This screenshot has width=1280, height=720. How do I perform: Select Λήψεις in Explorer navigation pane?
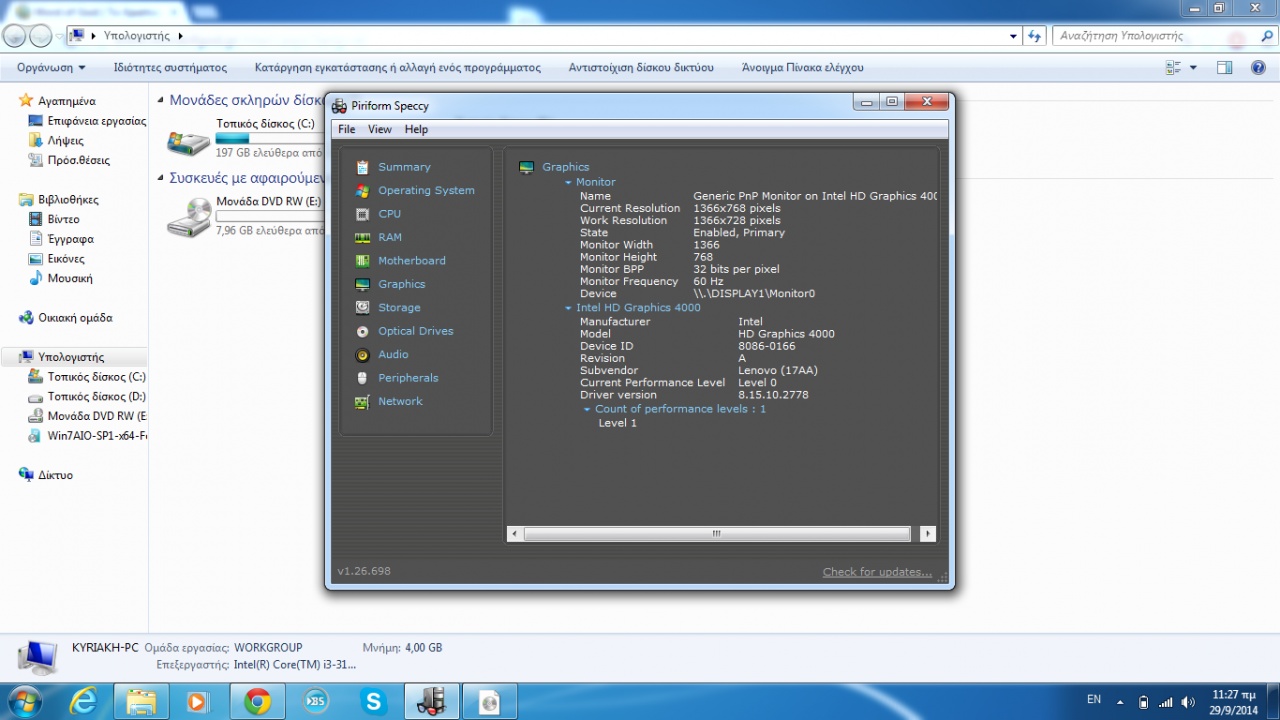tap(66, 141)
